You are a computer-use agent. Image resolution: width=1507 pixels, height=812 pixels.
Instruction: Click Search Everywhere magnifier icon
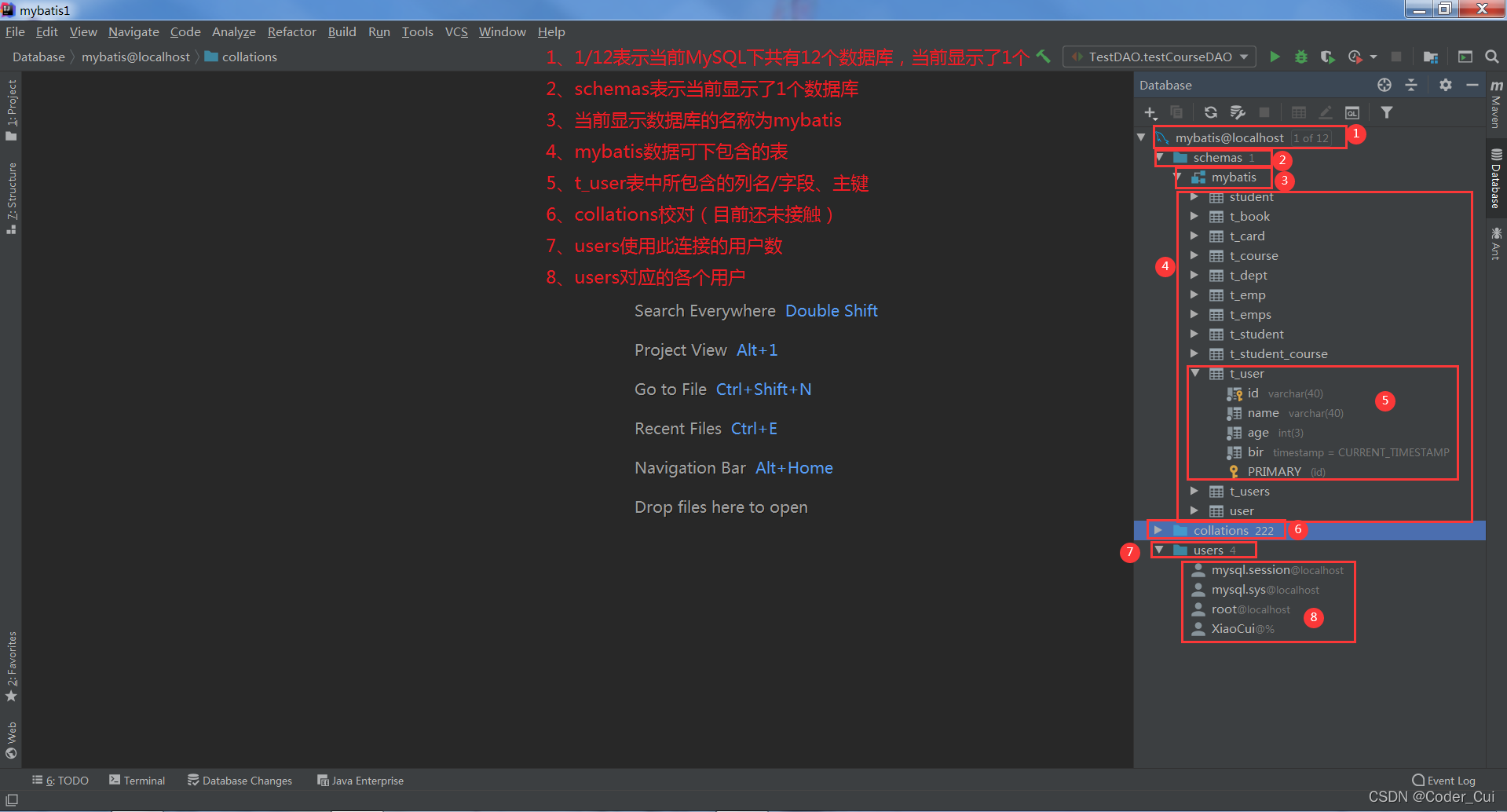click(1491, 57)
